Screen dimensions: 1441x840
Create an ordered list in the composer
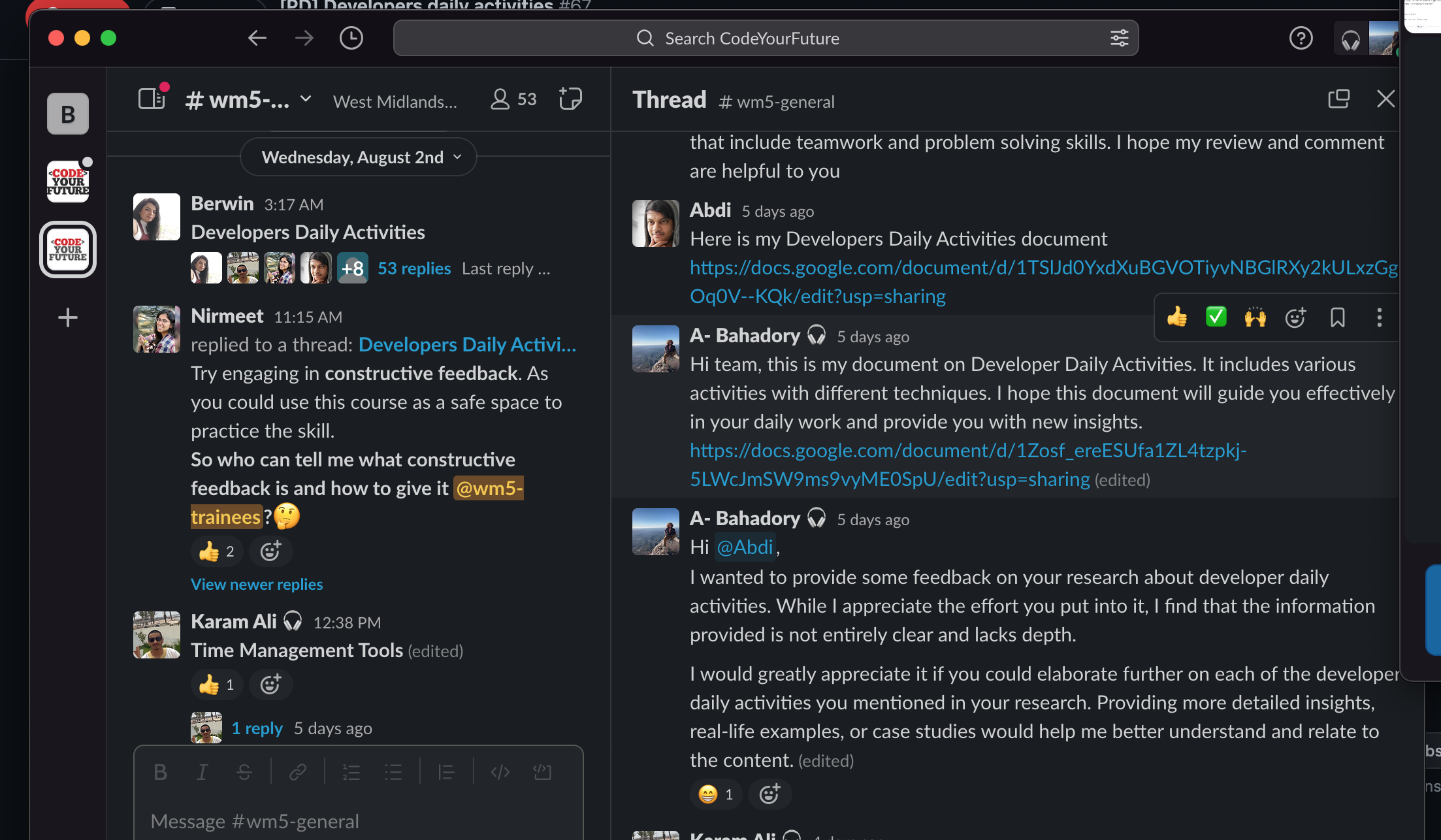[x=351, y=771]
